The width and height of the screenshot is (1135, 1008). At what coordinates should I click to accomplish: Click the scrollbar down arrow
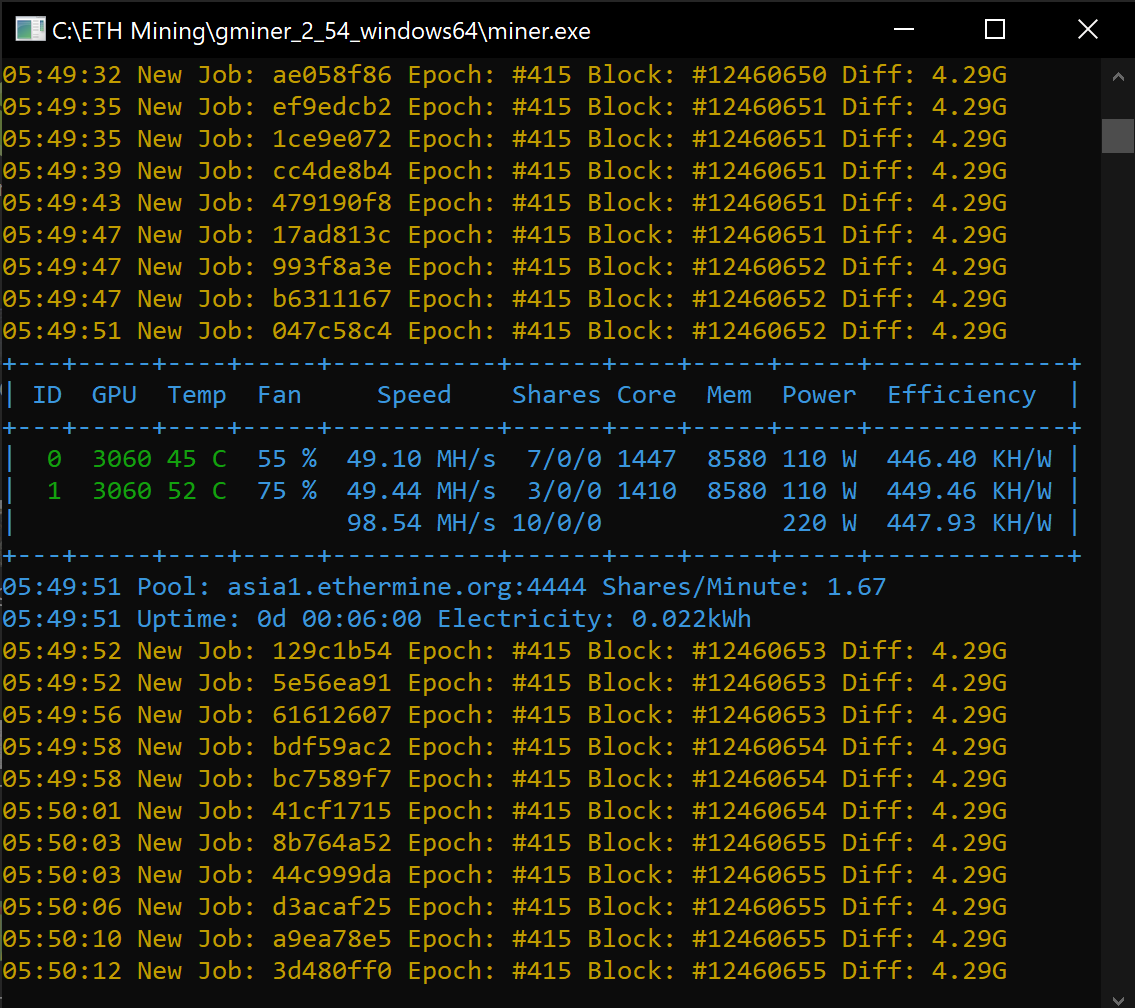(1118, 1001)
